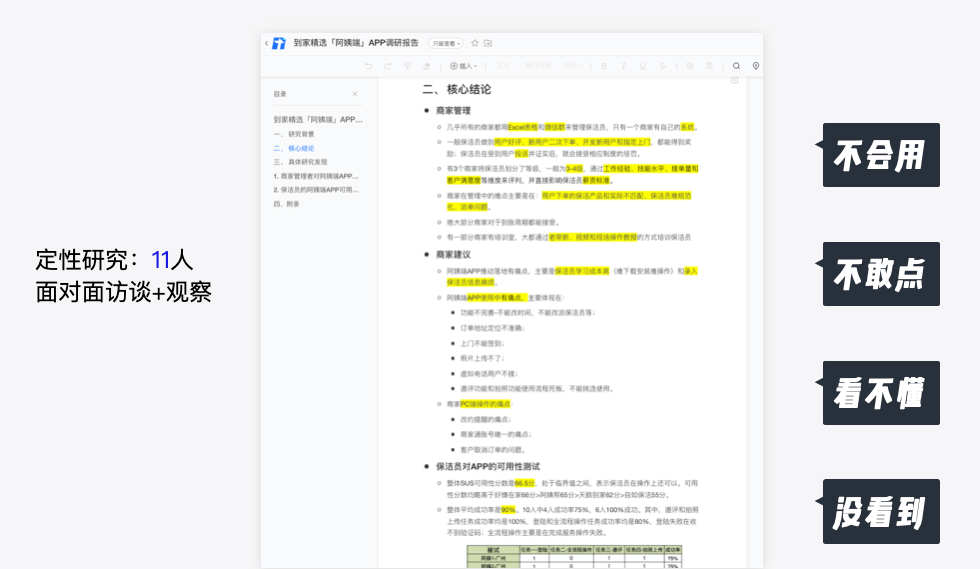Viewport: 980px width, 569px height.
Task: Click the clear formatting eraser icon
Action: pos(426,66)
